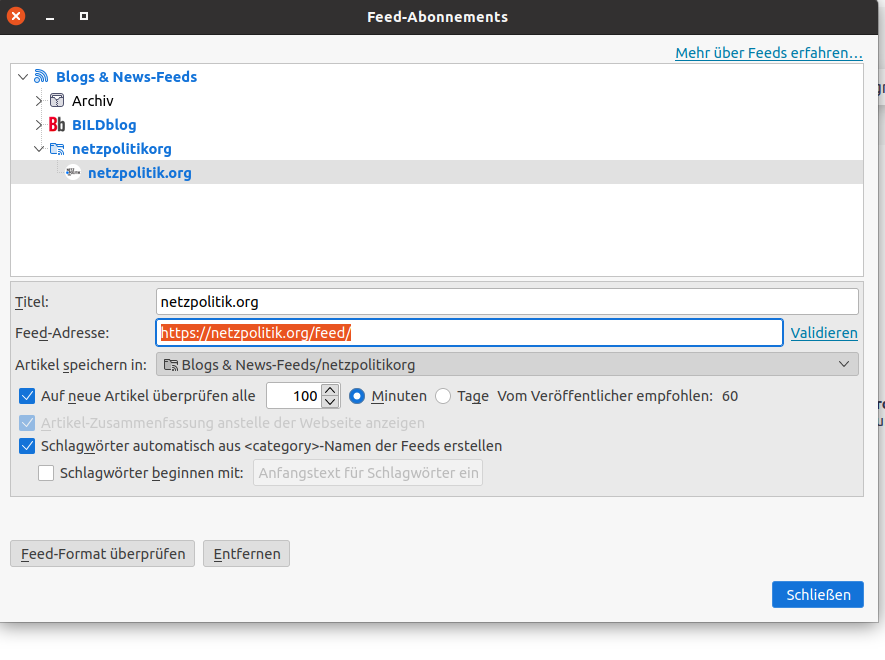Toggle Auf neue Artikel überprüfen alle checkbox
Viewport: 885px width, 660px height.
click(27, 396)
